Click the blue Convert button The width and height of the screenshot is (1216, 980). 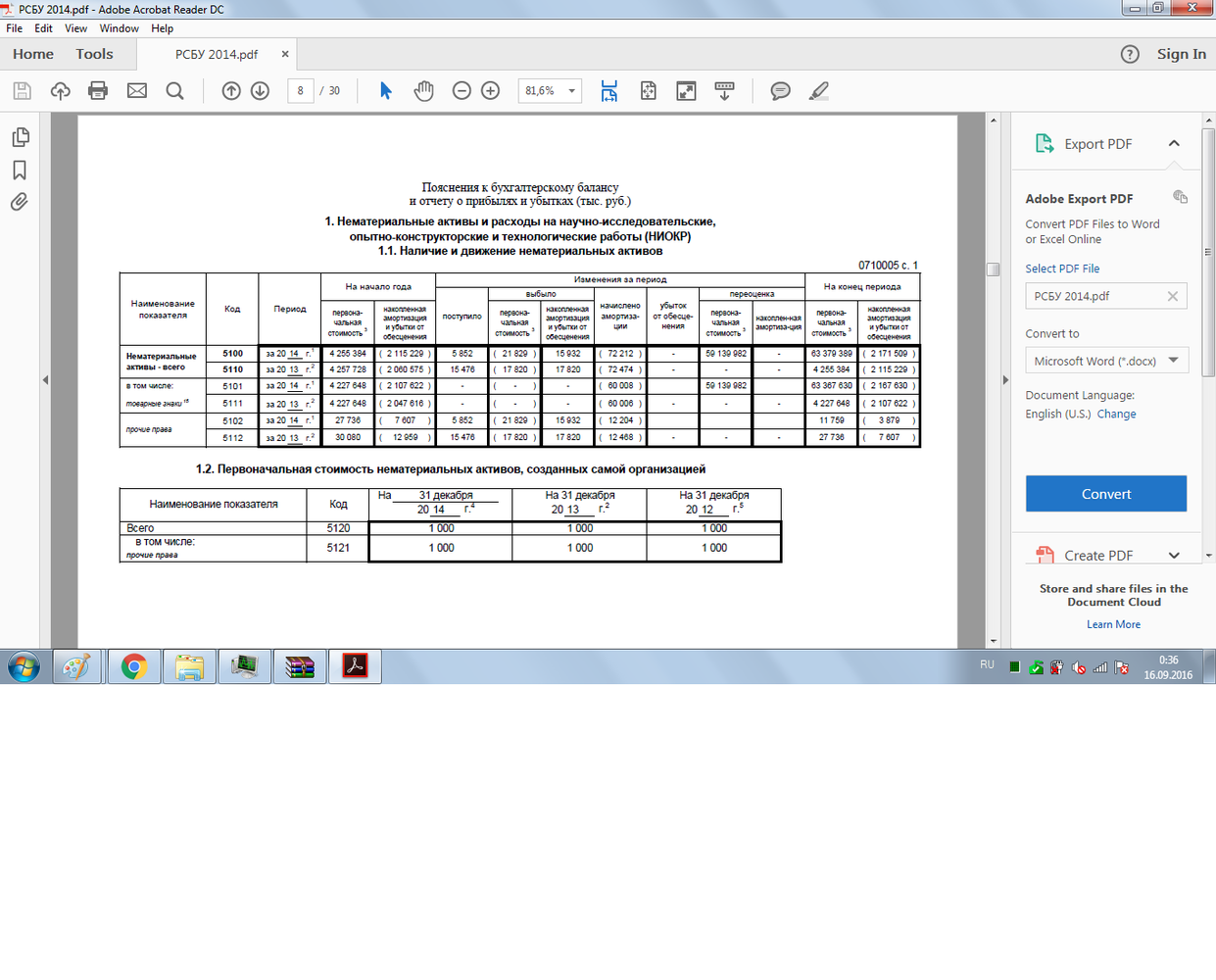click(x=1106, y=494)
